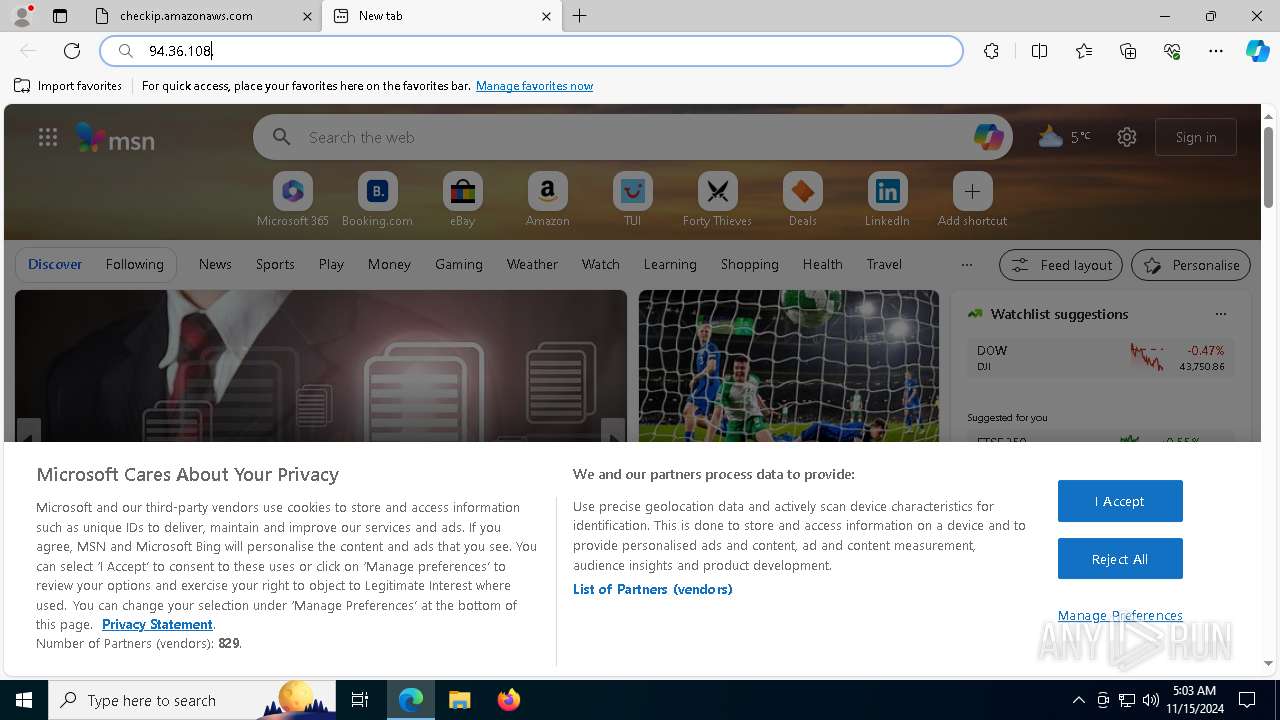Click Import favorites

click(68, 86)
